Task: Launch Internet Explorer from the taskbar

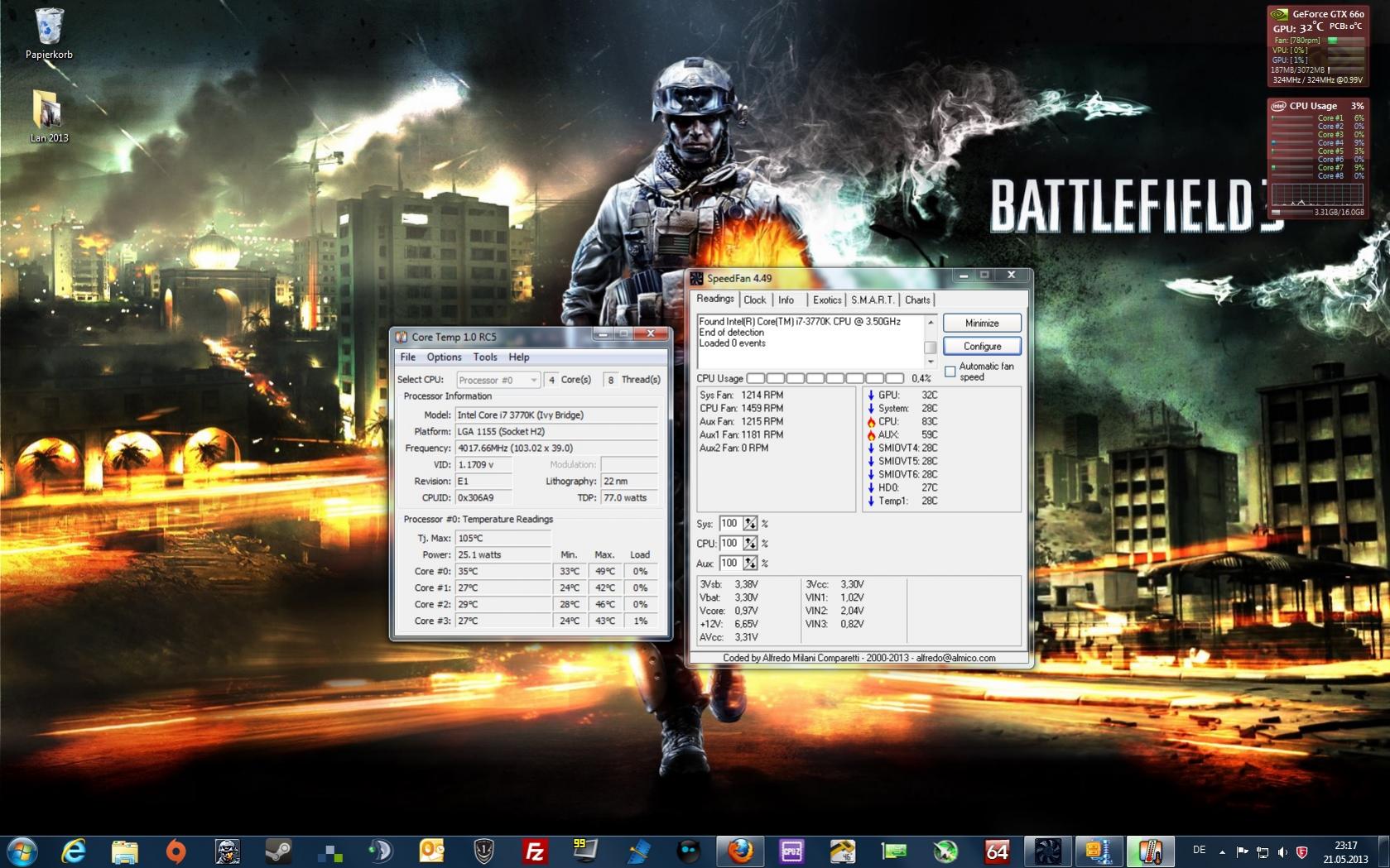Action: click(x=74, y=851)
